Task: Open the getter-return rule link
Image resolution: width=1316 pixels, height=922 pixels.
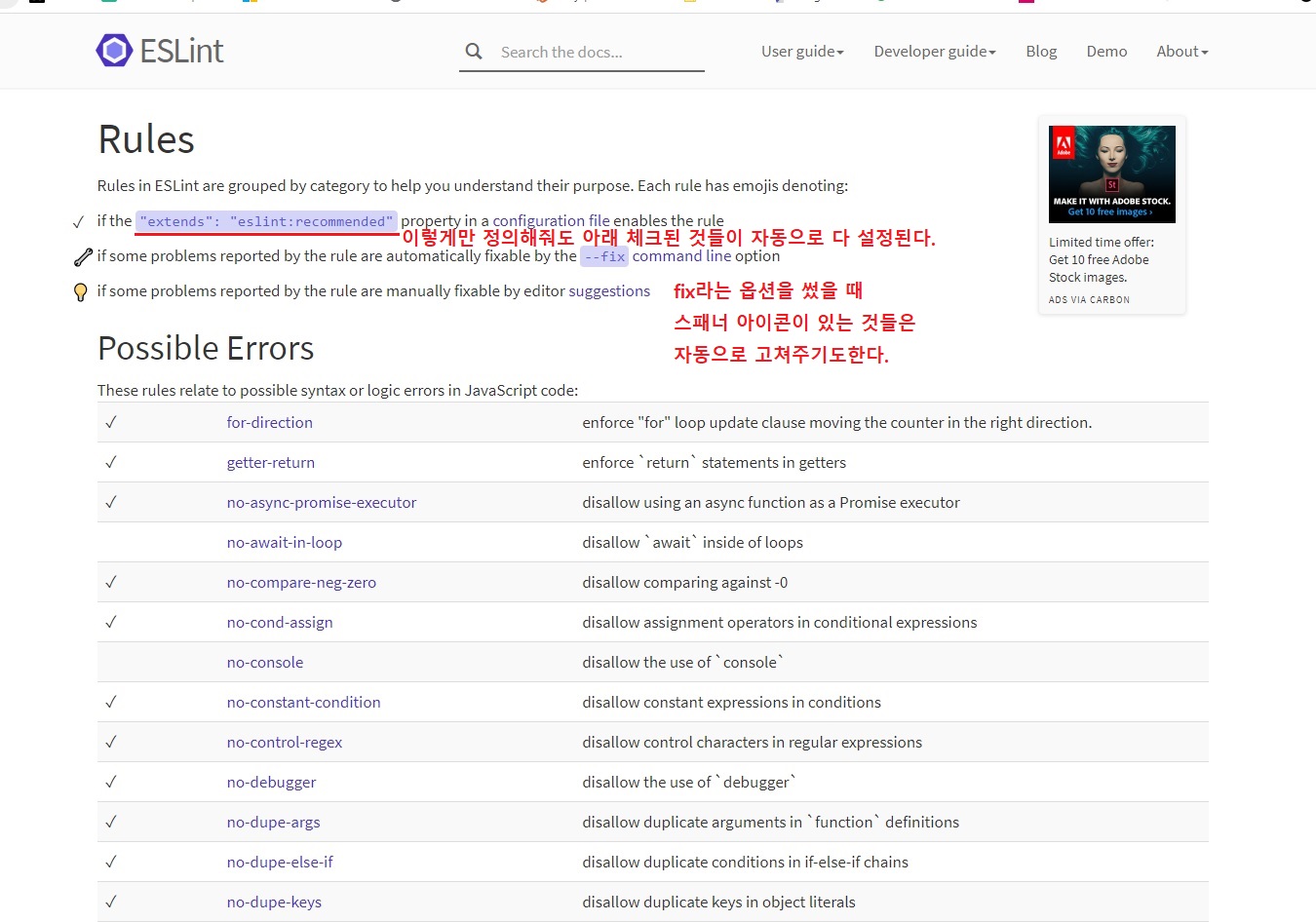Action: 270,462
